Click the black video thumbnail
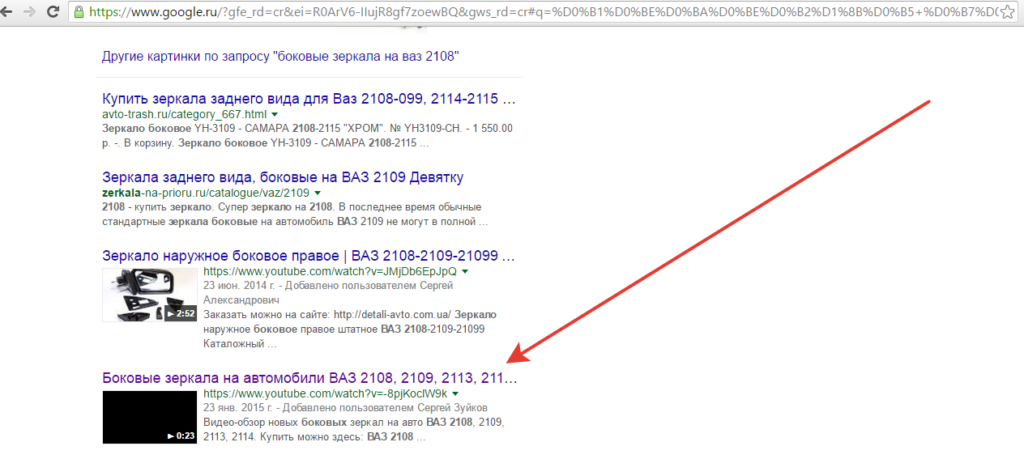The image size is (1024, 459). click(x=148, y=416)
